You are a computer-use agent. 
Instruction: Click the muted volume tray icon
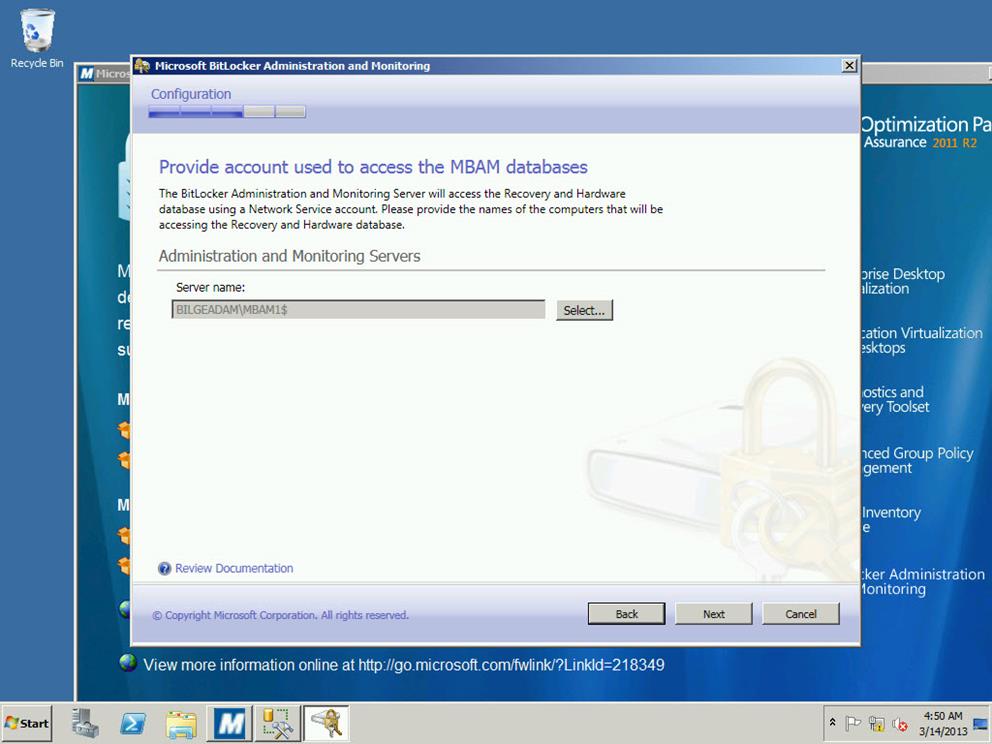point(899,723)
